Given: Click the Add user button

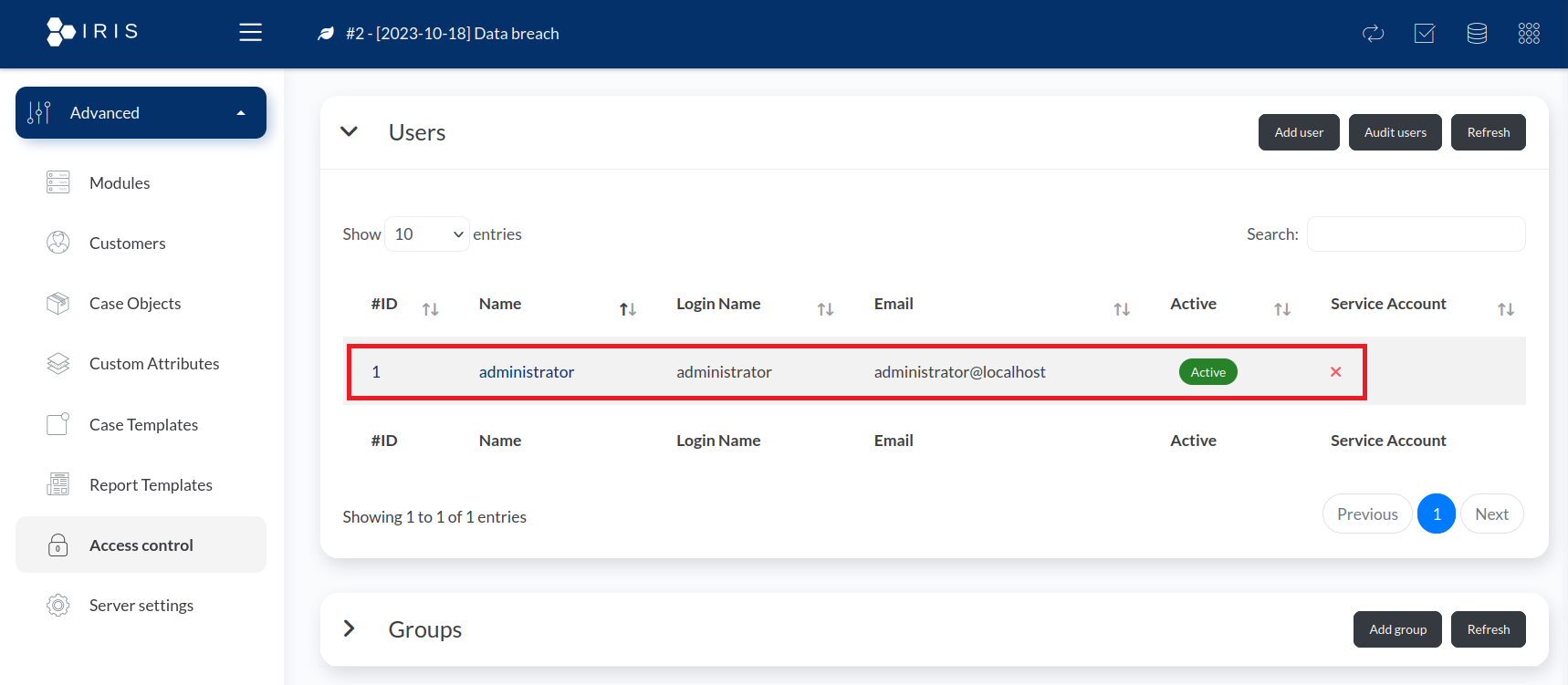Looking at the screenshot, I should pyautogui.click(x=1298, y=132).
